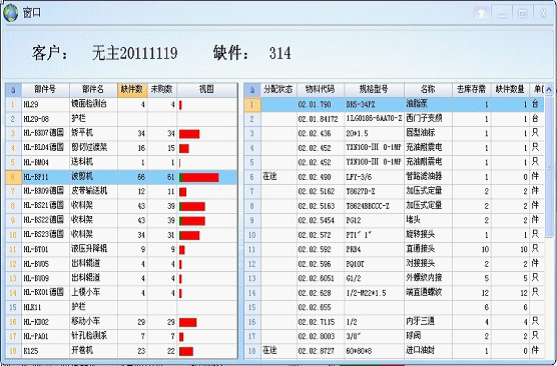Select material code 02.02.6051 cell
The image size is (557, 366).
point(320,279)
